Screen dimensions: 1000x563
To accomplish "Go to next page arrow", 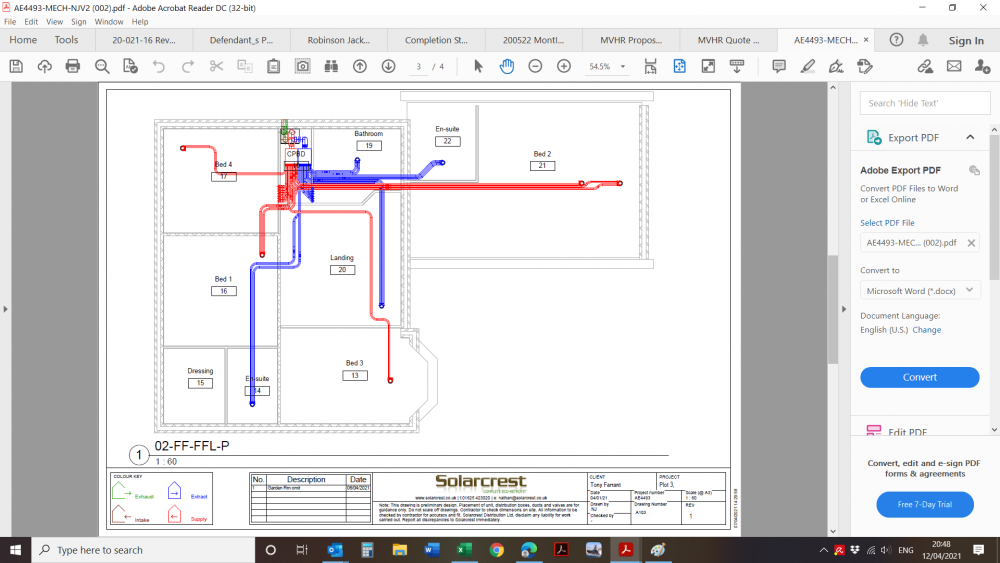I will [x=388, y=66].
